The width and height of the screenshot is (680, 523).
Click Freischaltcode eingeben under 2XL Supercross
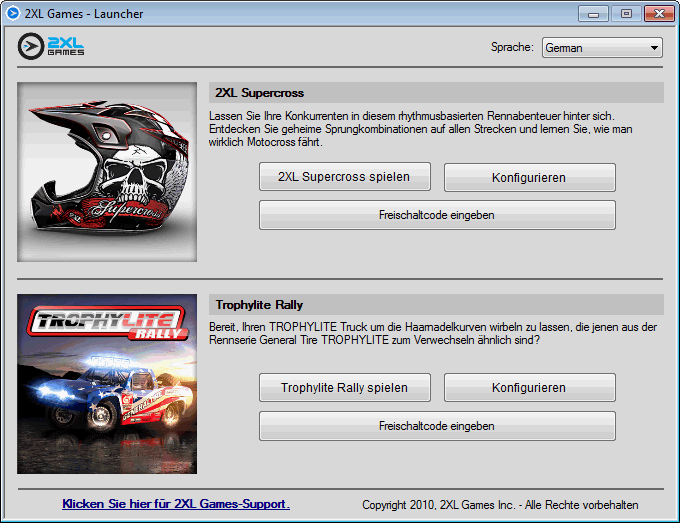[x=437, y=215]
